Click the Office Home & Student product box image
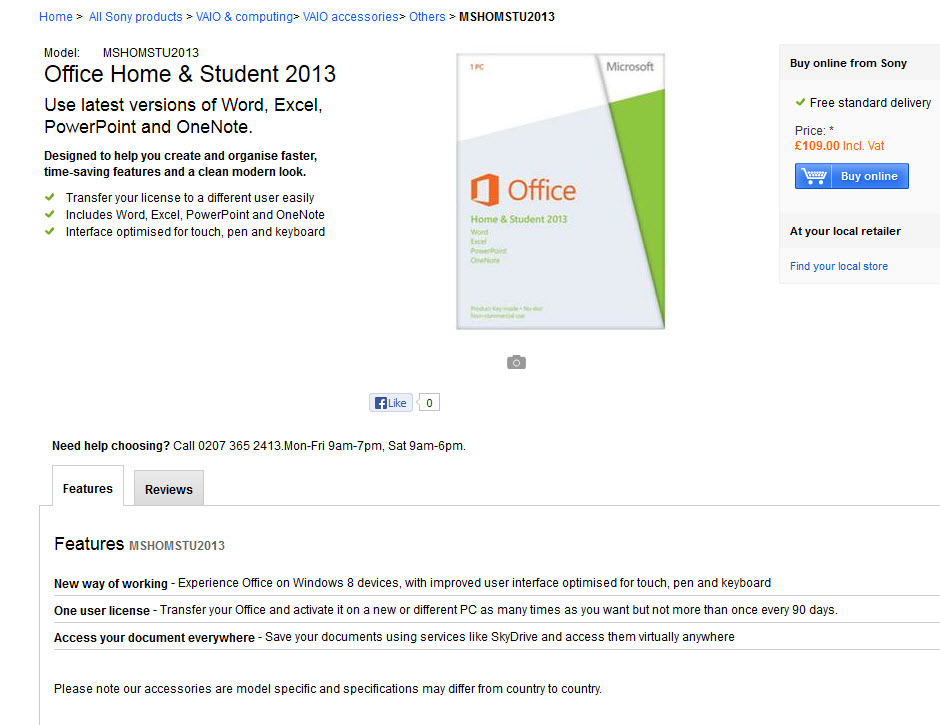Image resolution: width=940 pixels, height=725 pixels. (x=560, y=191)
